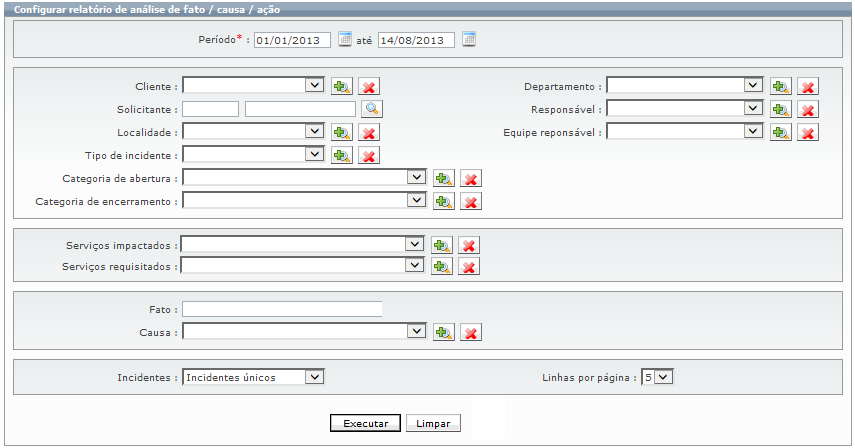Viewport: 855px width, 448px height.
Task: Click add icon beside Causa
Action: (x=444, y=332)
